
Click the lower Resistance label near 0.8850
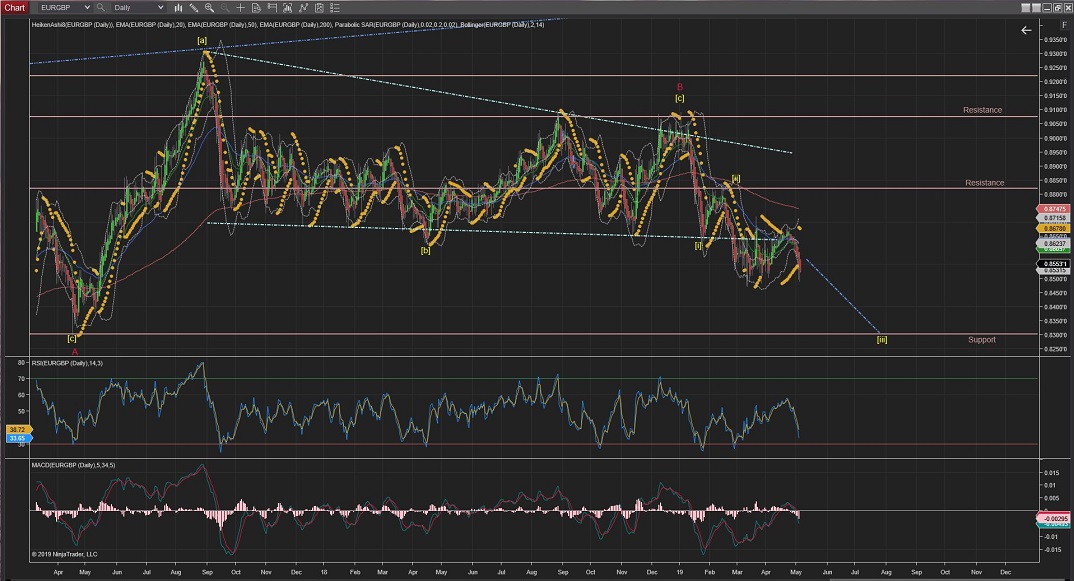[x=984, y=183]
